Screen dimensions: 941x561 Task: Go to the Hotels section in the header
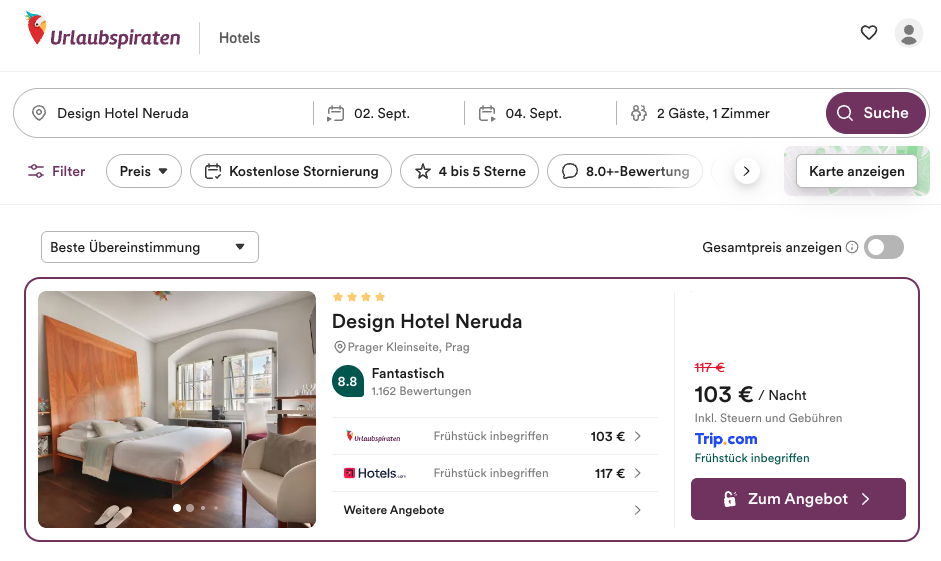click(239, 38)
